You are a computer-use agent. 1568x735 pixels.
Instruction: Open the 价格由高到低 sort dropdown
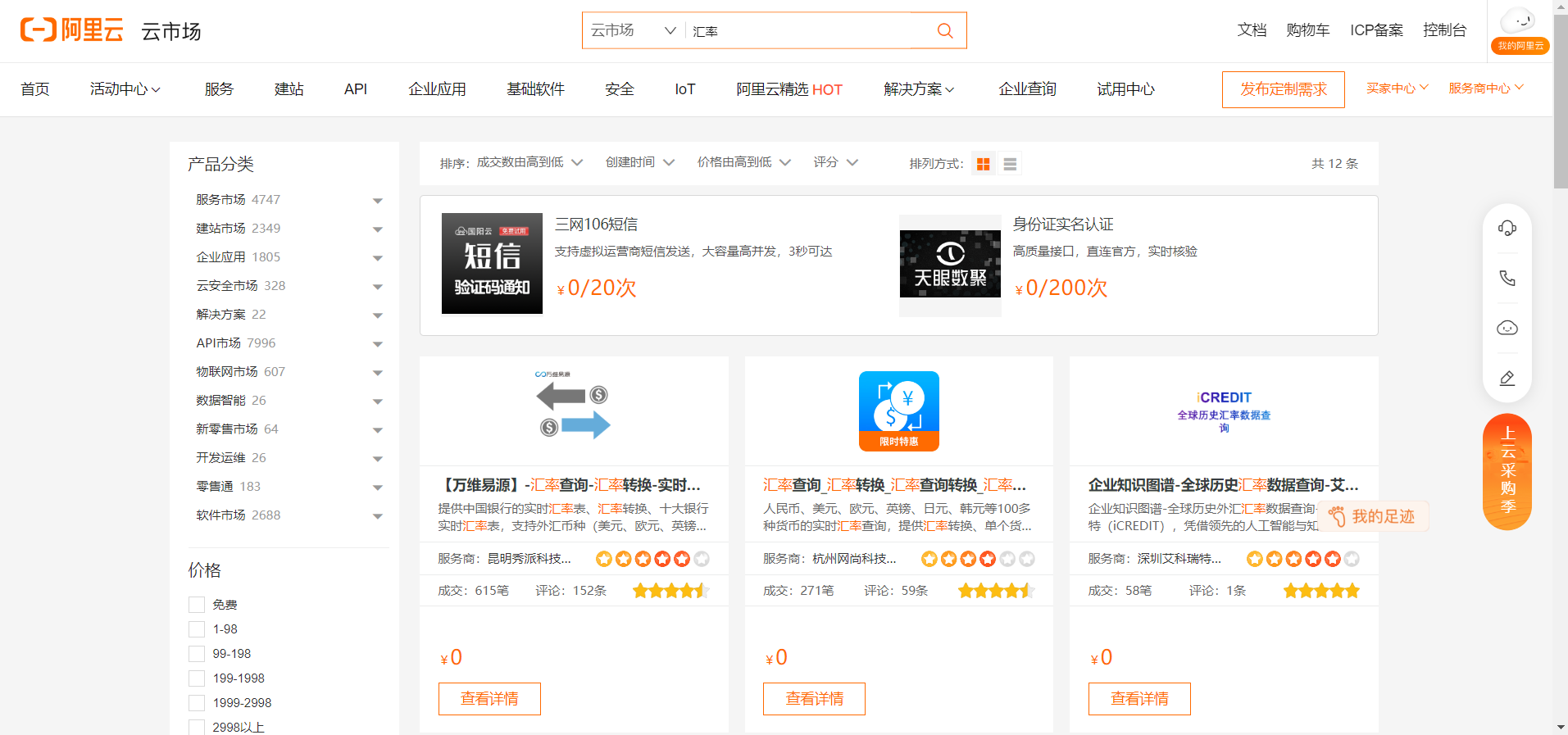[x=744, y=162]
